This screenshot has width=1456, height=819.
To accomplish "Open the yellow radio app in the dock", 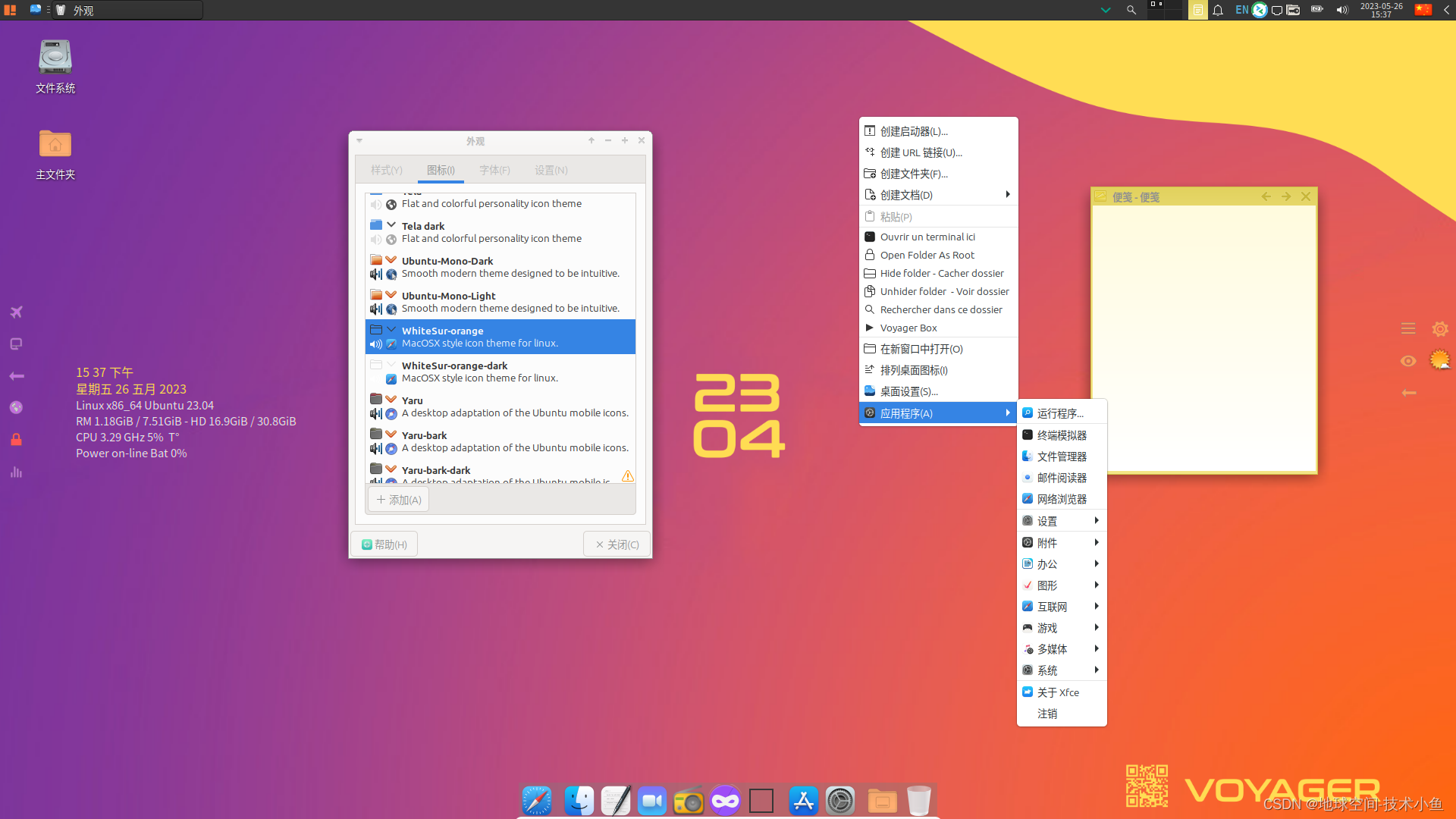I will coord(689,802).
